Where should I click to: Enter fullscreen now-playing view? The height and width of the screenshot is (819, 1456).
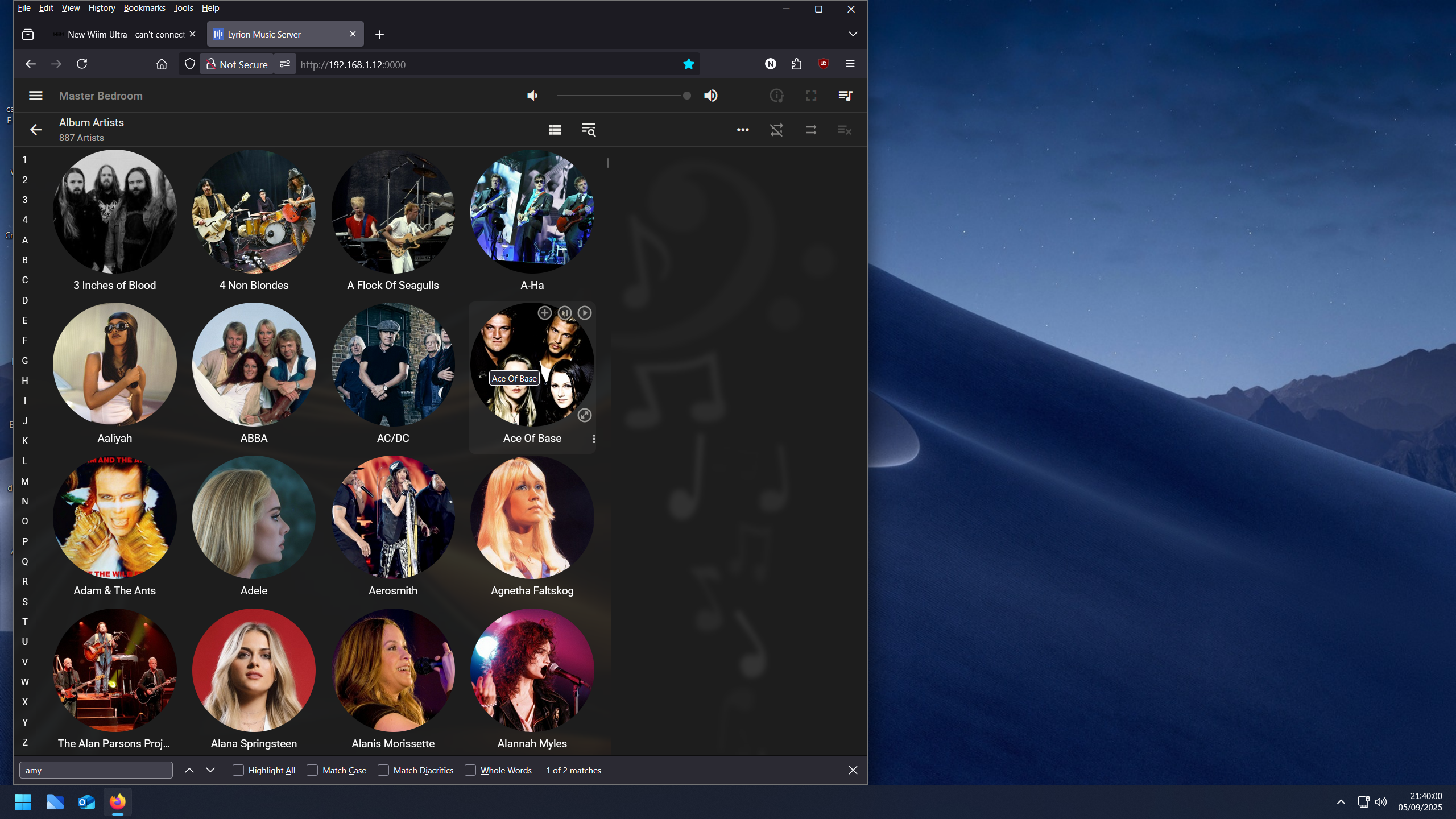(x=811, y=96)
